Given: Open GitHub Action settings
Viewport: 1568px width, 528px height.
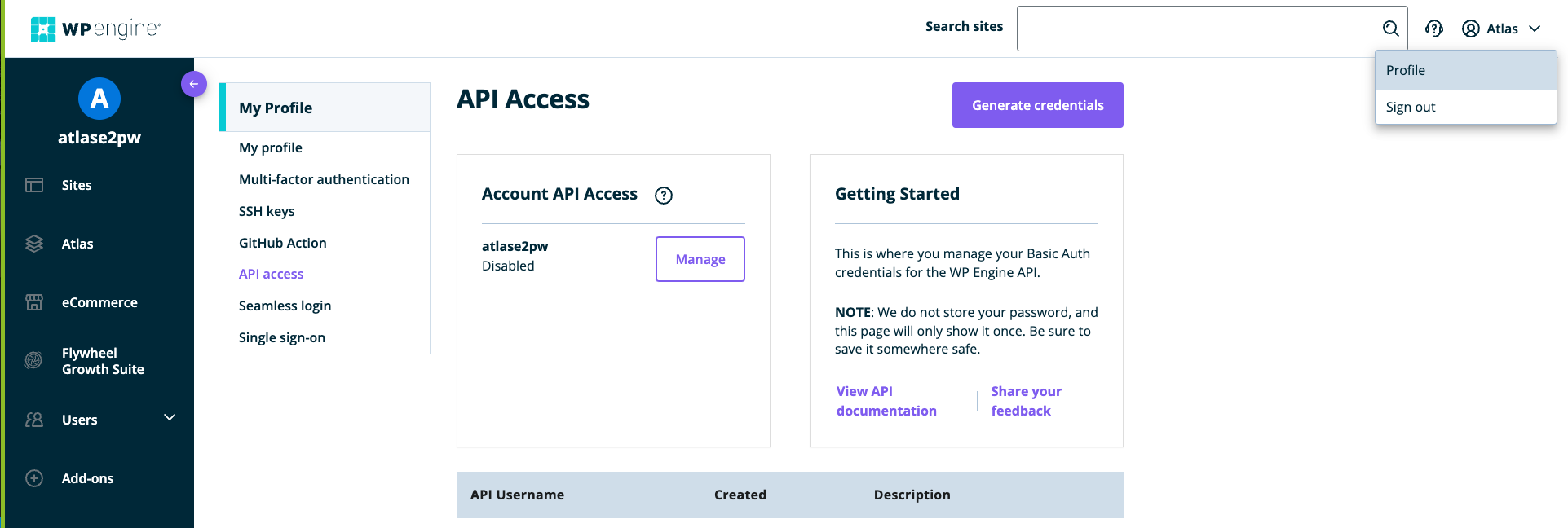Looking at the screenshot, I should pos(282,243).
